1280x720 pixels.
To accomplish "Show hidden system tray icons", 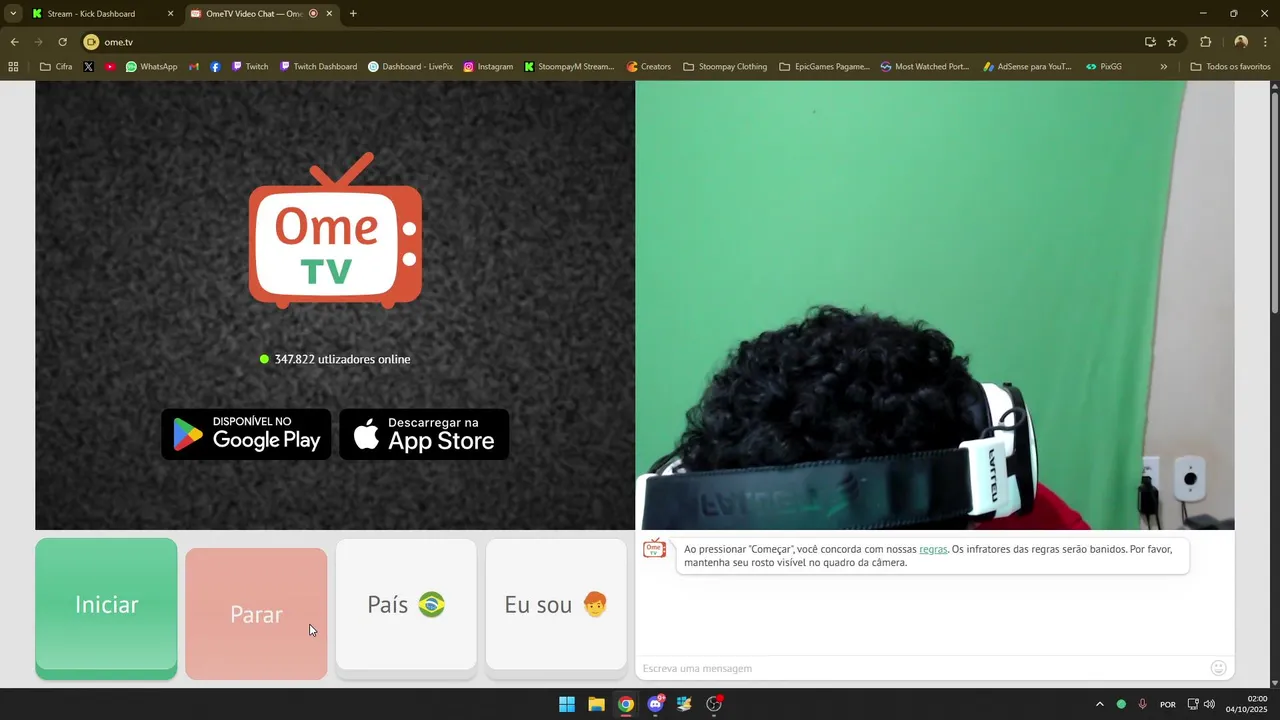I will [x=1100, y=704].
